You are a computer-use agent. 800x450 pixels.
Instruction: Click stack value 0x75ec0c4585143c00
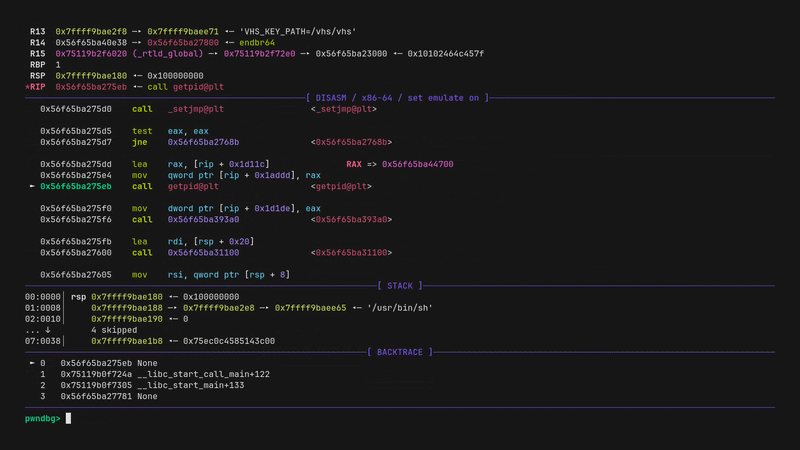[229, 341]
